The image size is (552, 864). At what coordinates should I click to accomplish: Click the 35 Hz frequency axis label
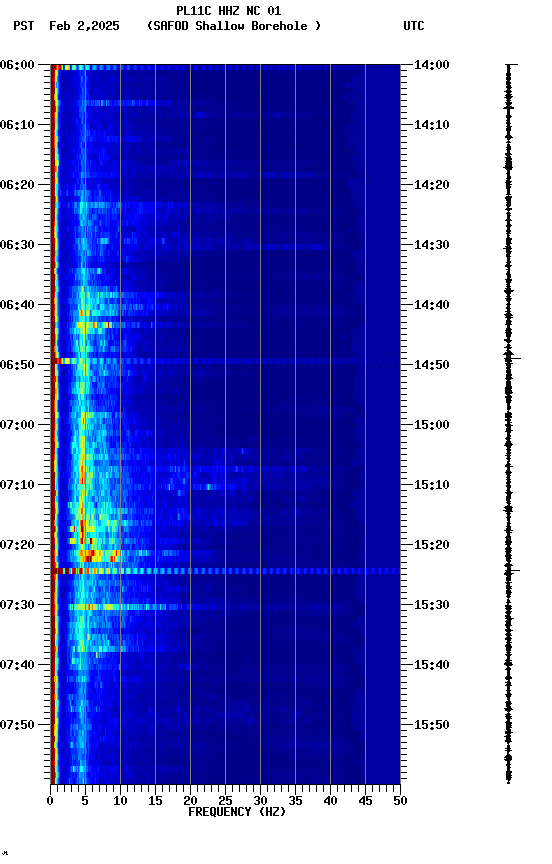tap(295, 802)
